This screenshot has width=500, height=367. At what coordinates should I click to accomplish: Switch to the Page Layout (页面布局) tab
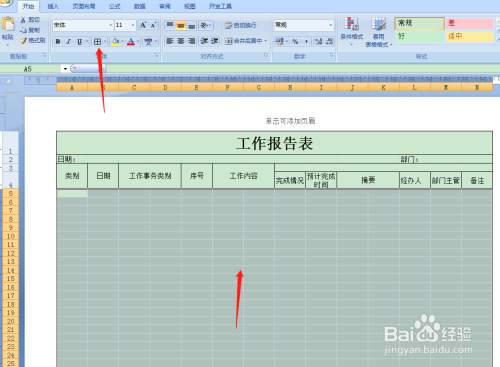(84, 6)
